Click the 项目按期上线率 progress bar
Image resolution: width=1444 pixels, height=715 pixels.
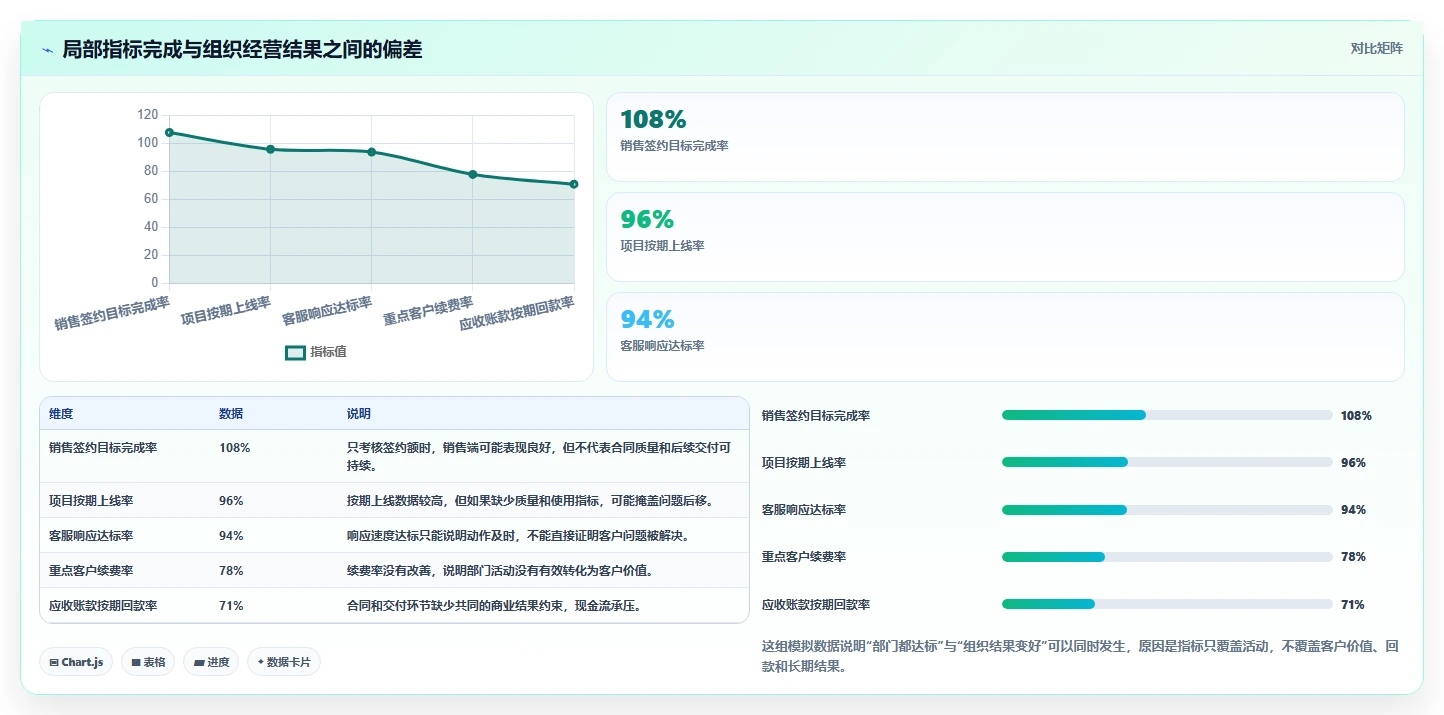[1167, 462]
